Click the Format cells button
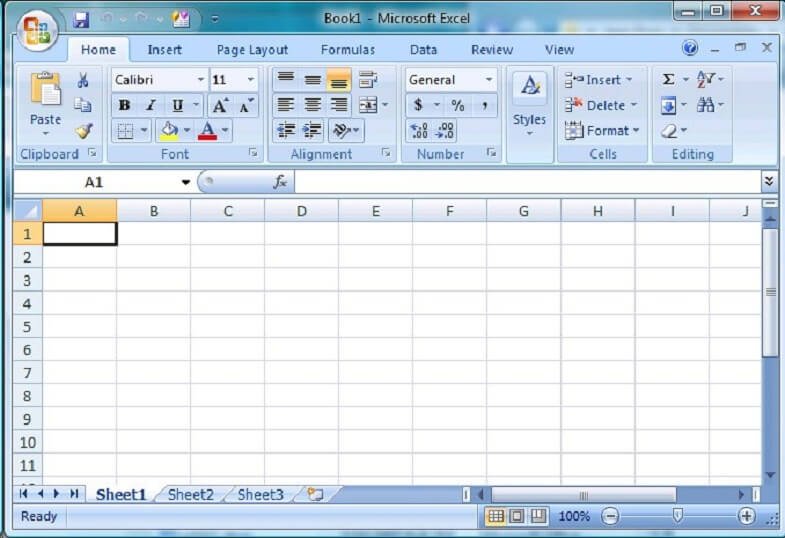Image resolution: width=785 pixels, height=538 pixels. pos(602,131)
